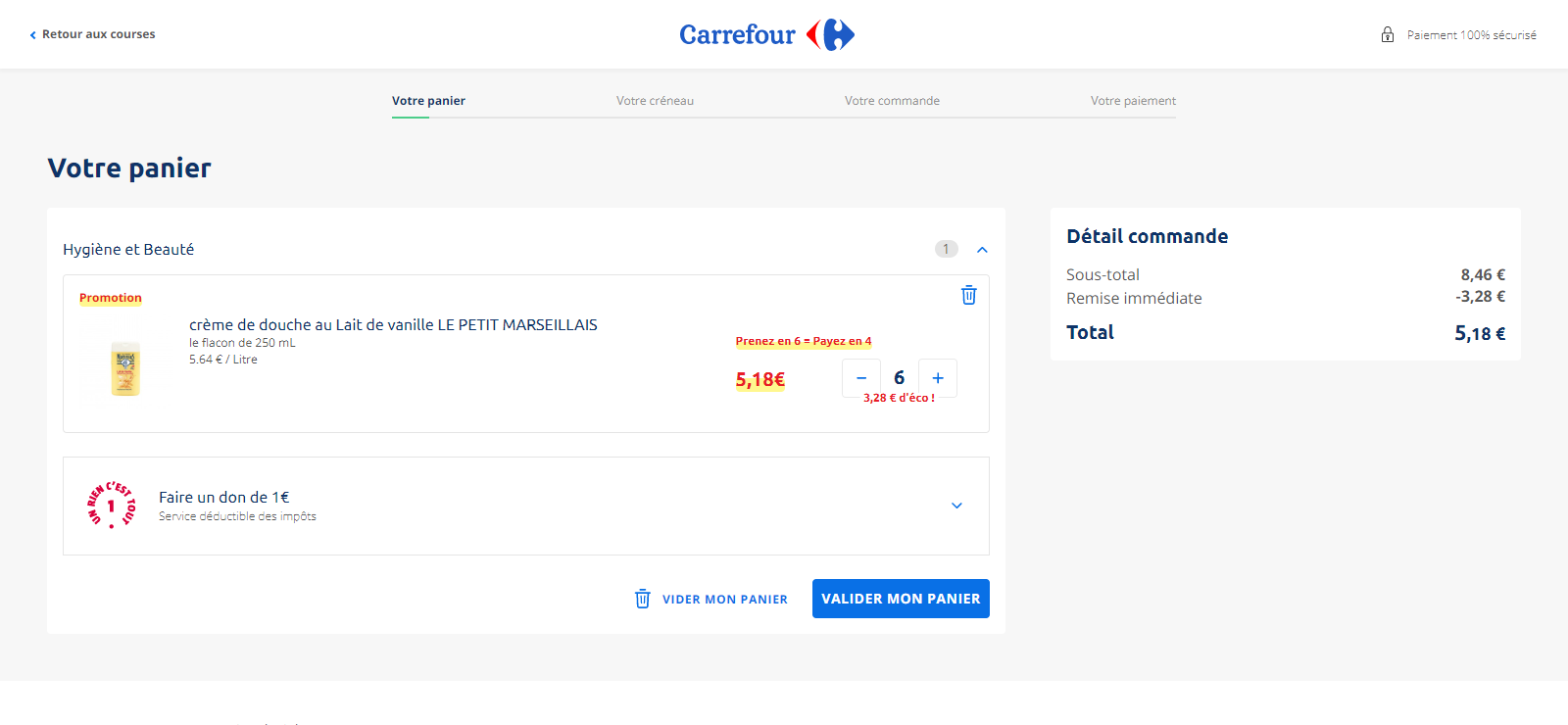The width and height of the screenshot is (1568, 725).
Task: Decrease quantity with the minus button
Action: (861, 378)
